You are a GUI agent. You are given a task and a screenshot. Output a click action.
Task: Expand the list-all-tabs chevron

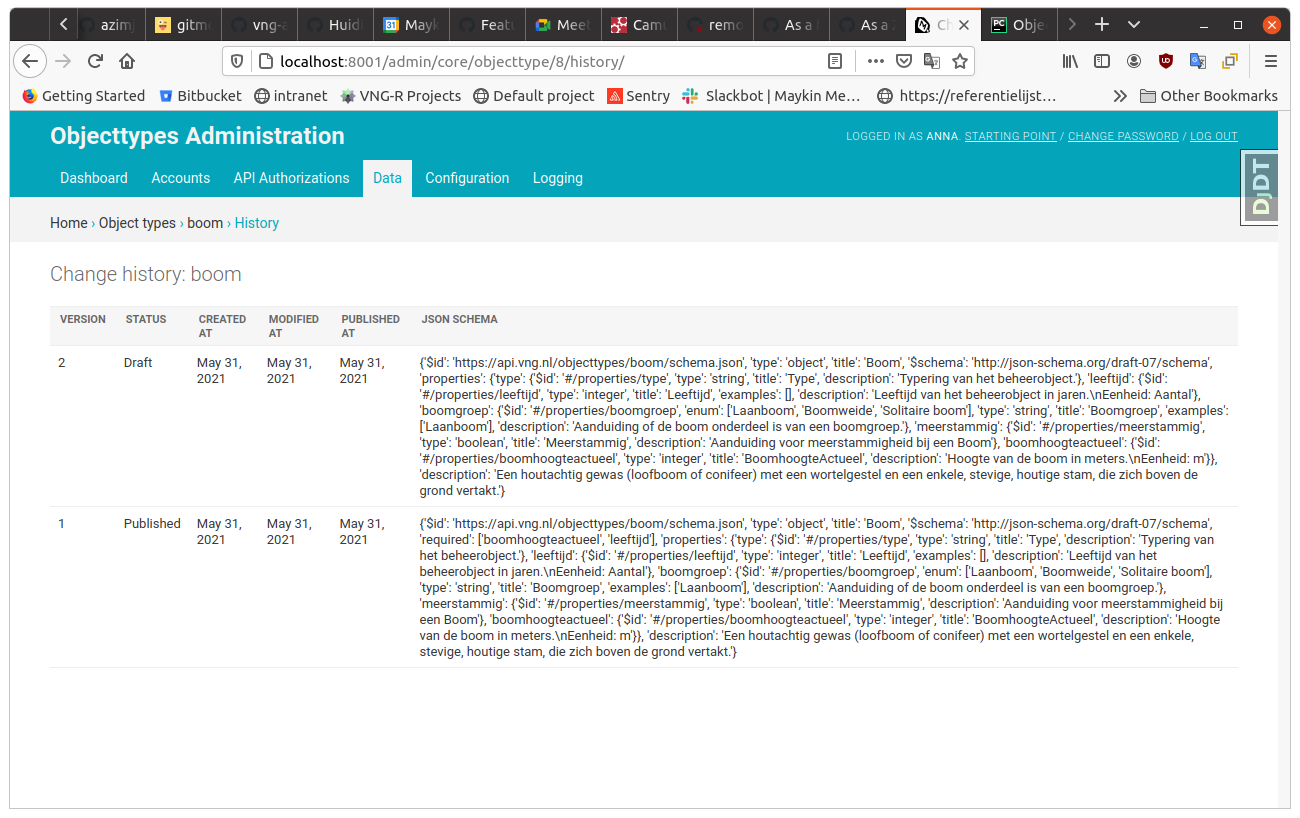1134,24
